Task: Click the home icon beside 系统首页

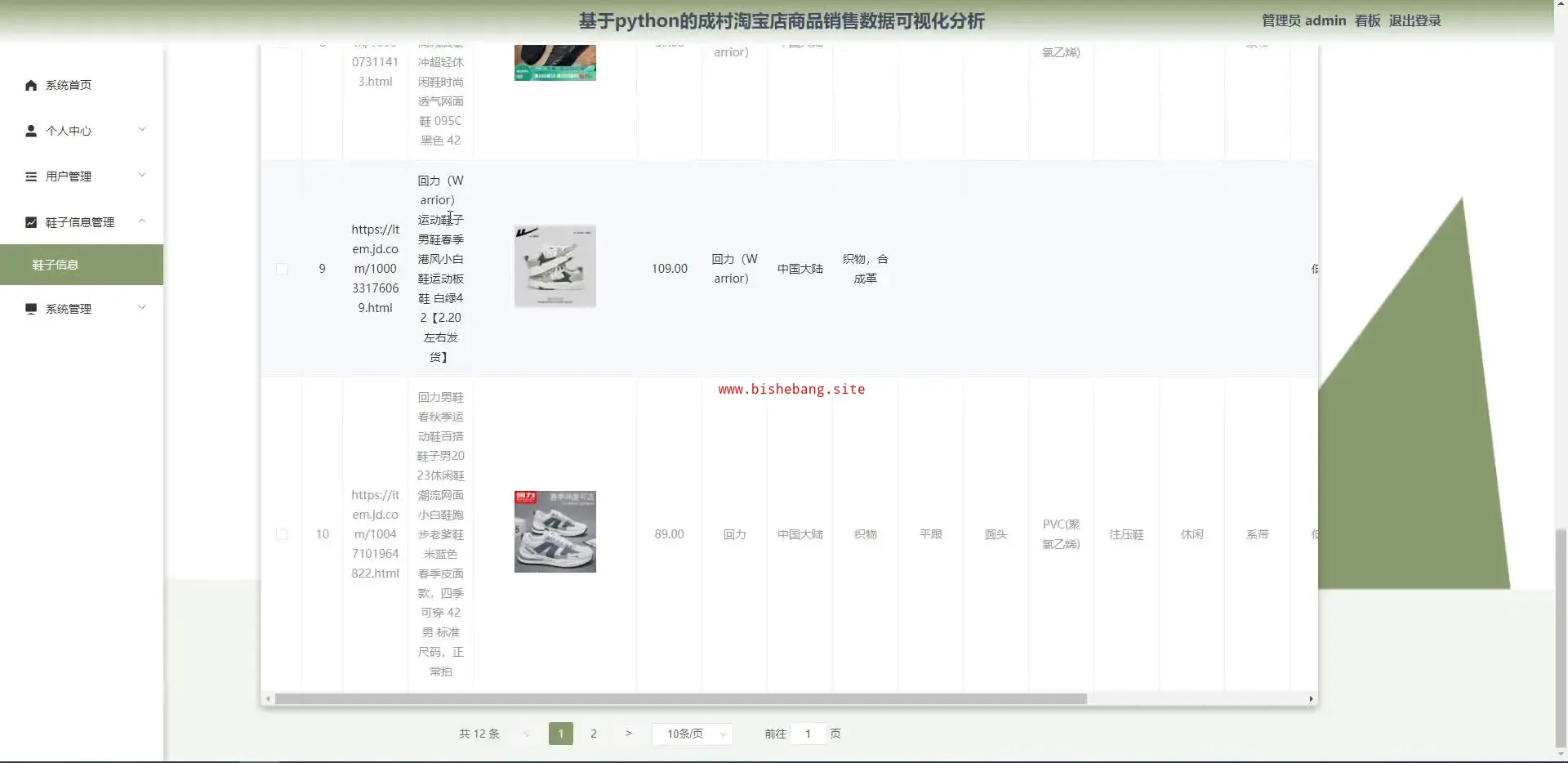Action: tap(31, 85)
